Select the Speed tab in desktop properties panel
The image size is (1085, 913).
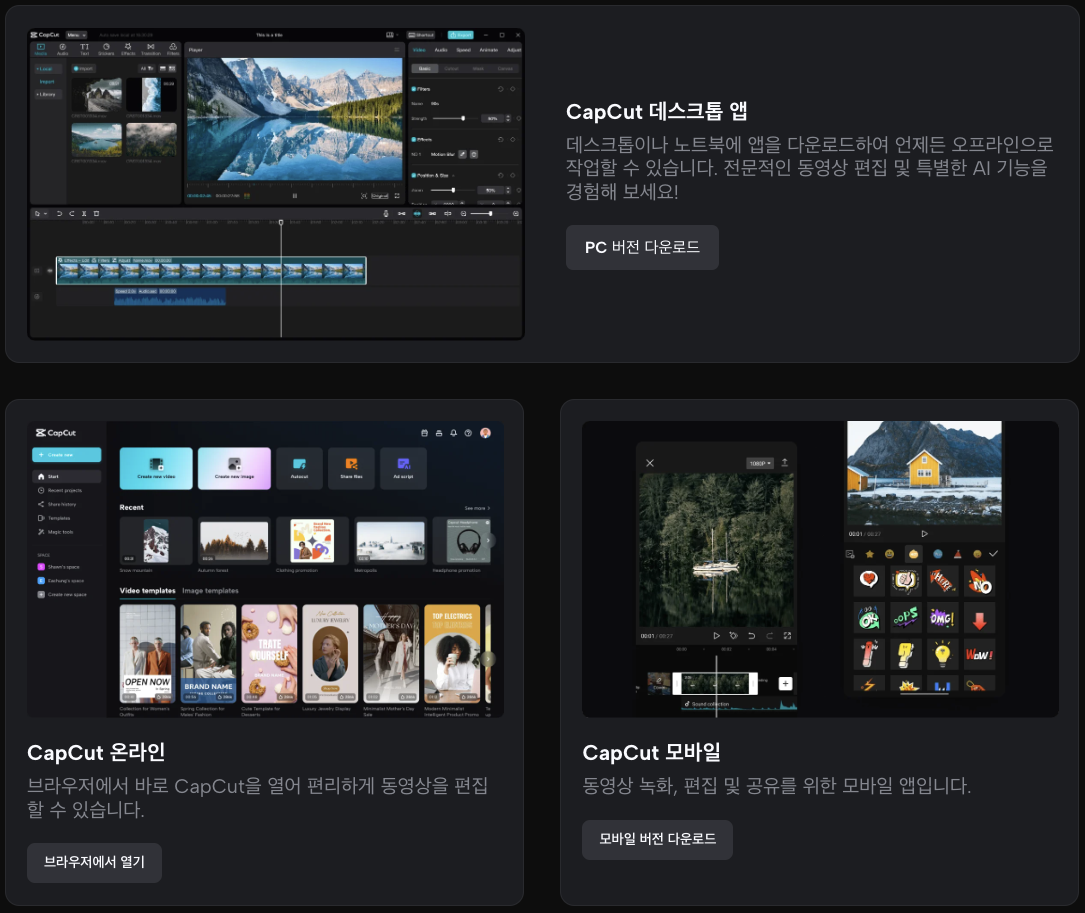click(x=464, y=50)
